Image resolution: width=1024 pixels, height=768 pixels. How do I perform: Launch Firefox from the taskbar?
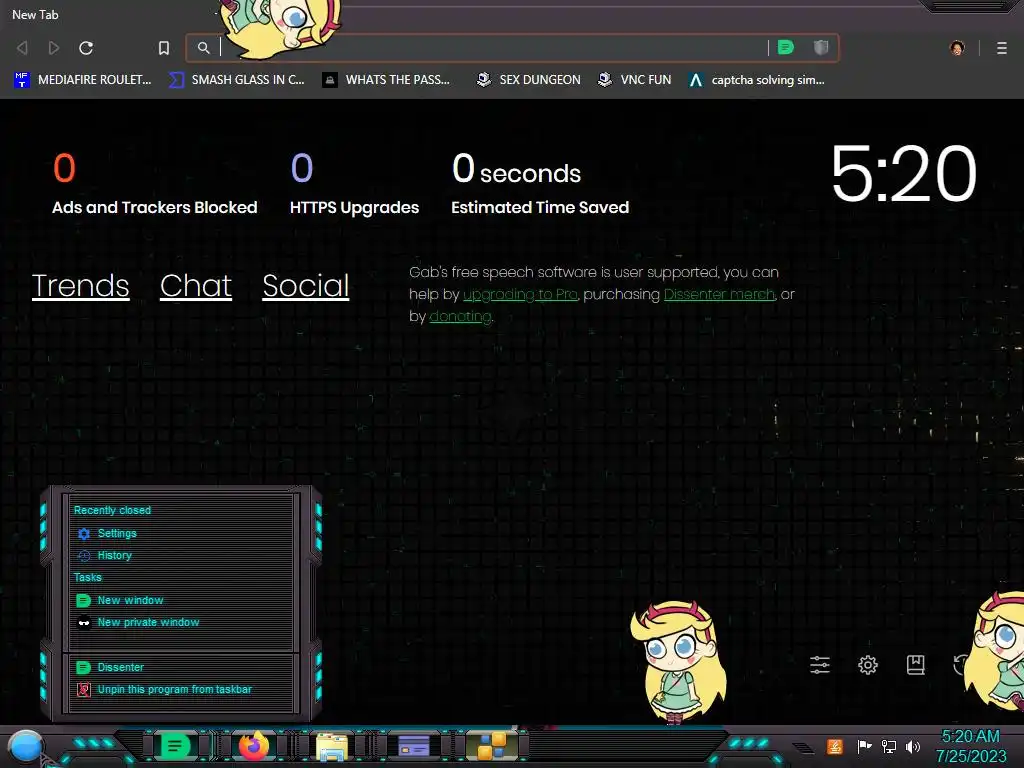pos(253,746)
